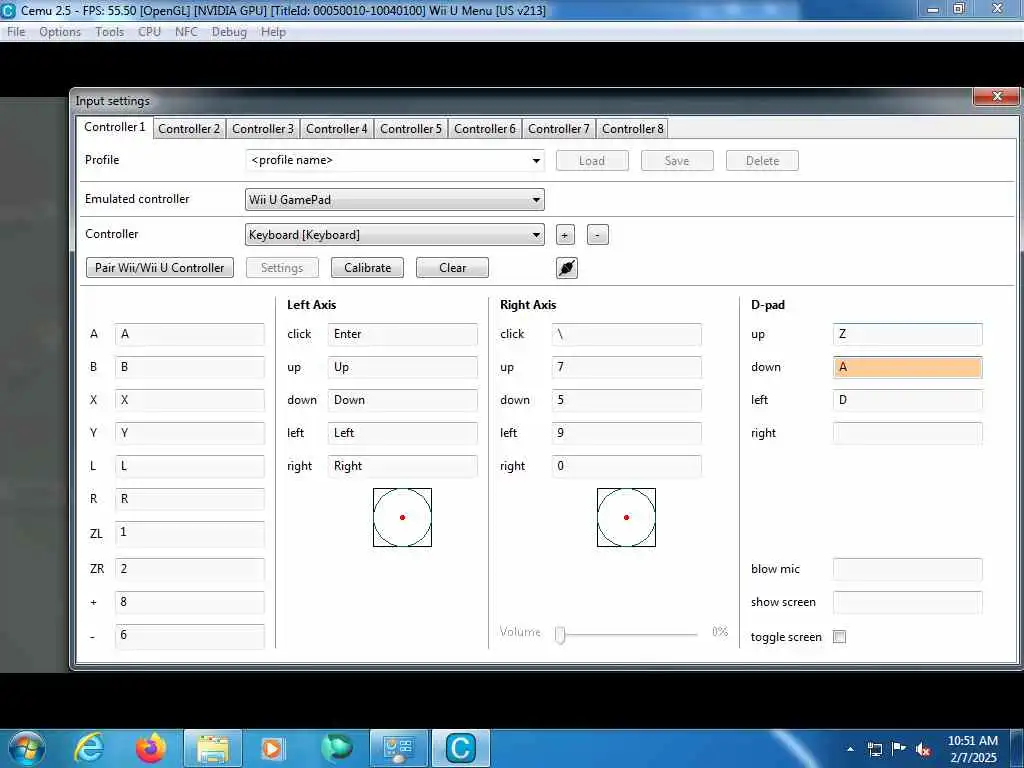Click the network tray icon
Viewport: 1024px width, 768px height.
point(874,749)
